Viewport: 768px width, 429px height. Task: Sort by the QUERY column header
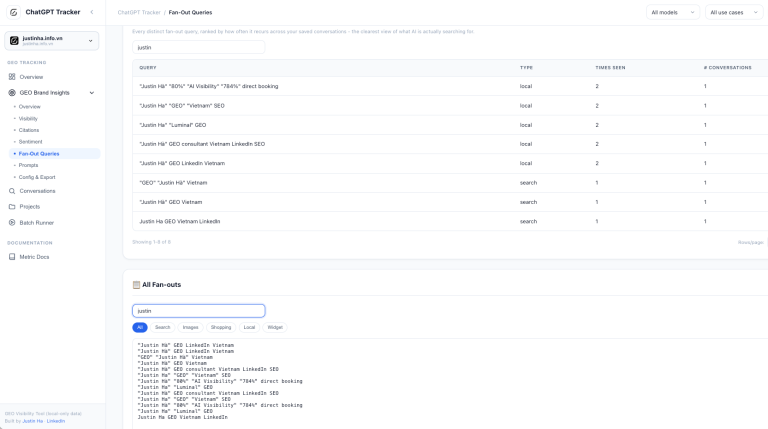pos(147,68)
